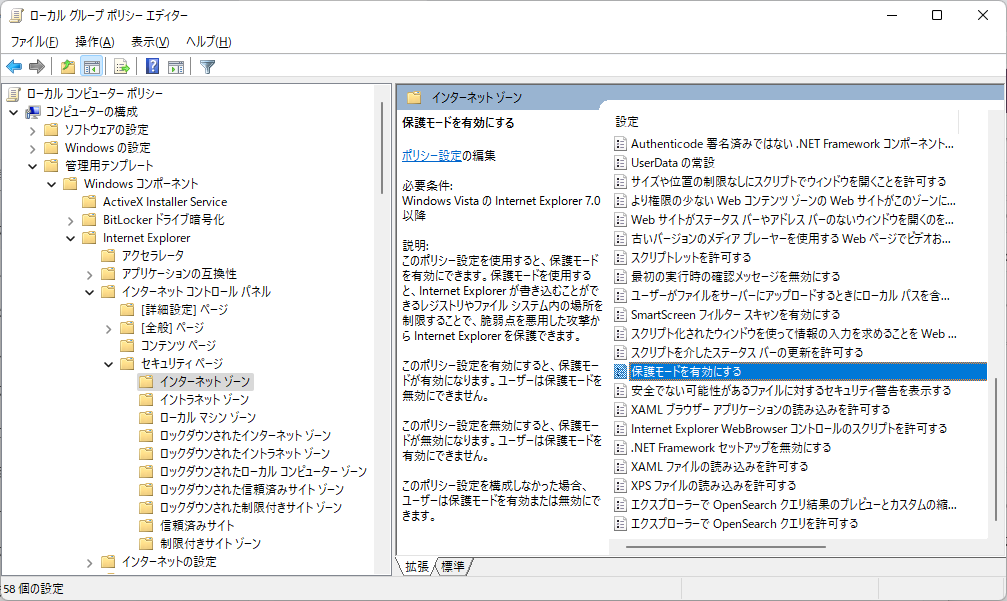Click the Forward arrow toolbar icon

[x=37, y=66]
